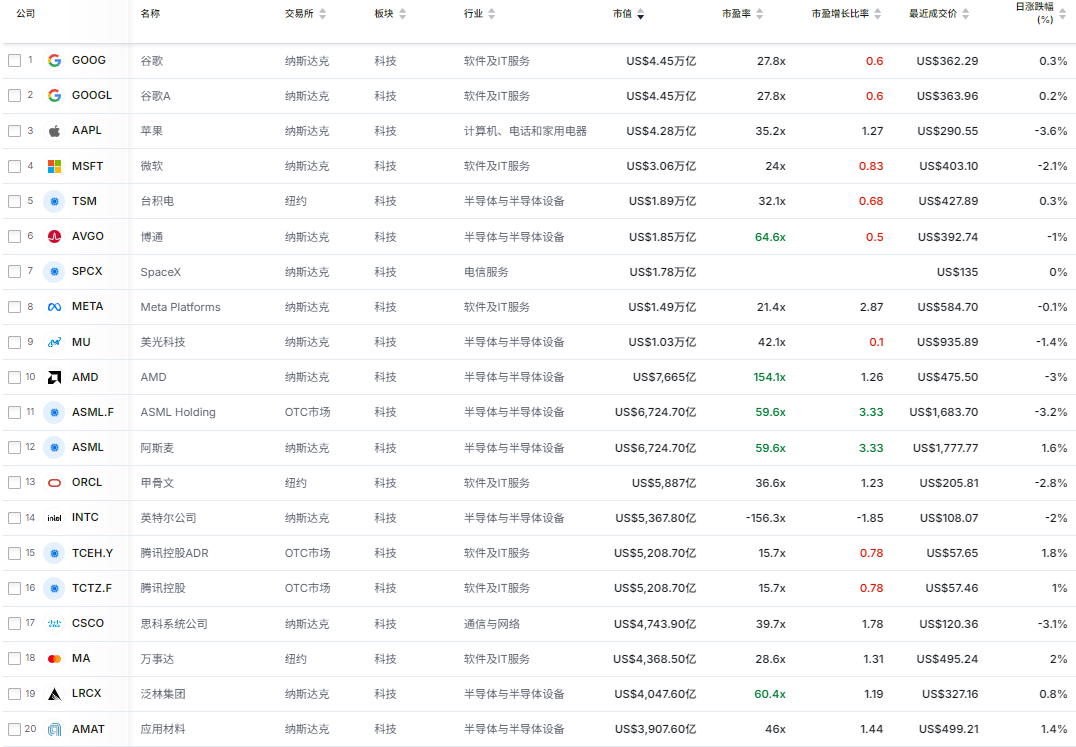Open the INTC ticker link
Viewport: 1076px width, 747px height.
pos(85,518)
